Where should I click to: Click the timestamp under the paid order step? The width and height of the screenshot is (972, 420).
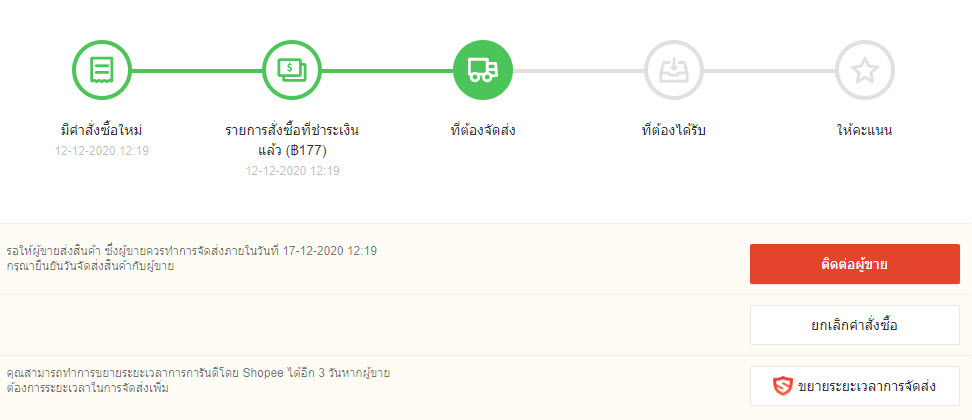coord(292,171)
